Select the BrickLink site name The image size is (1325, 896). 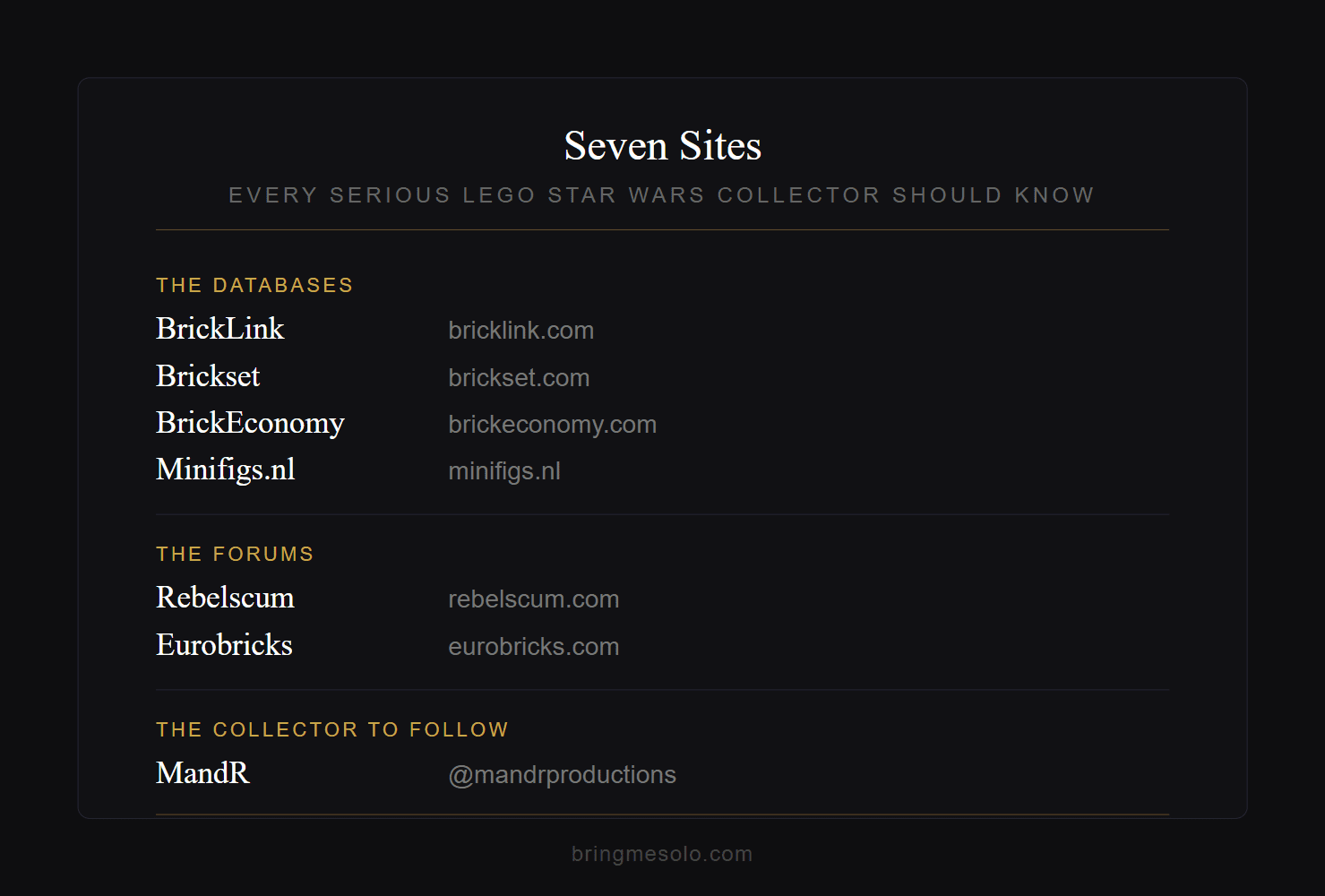click(219, 329)
